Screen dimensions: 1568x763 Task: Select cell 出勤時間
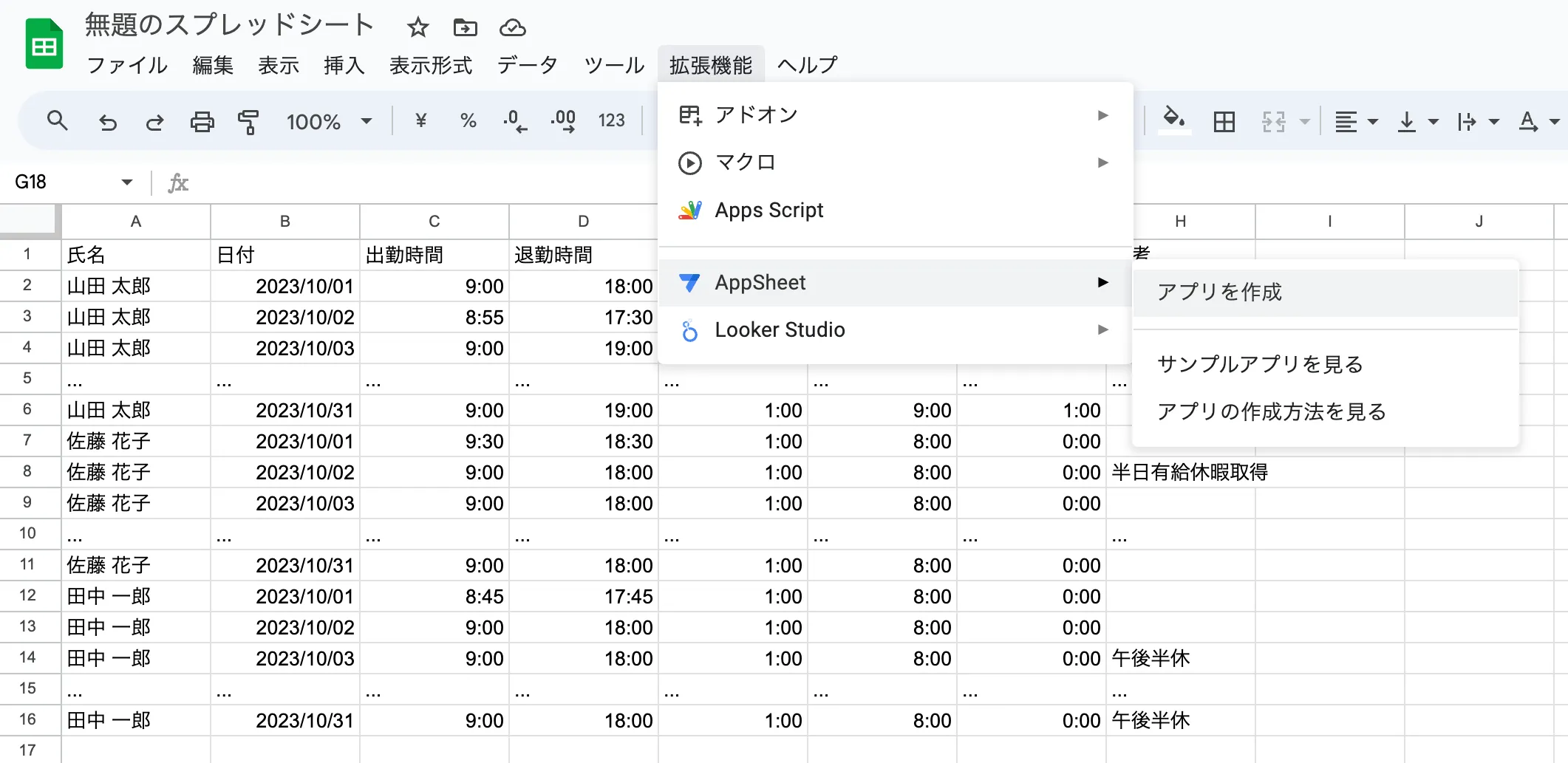(434, 255)
